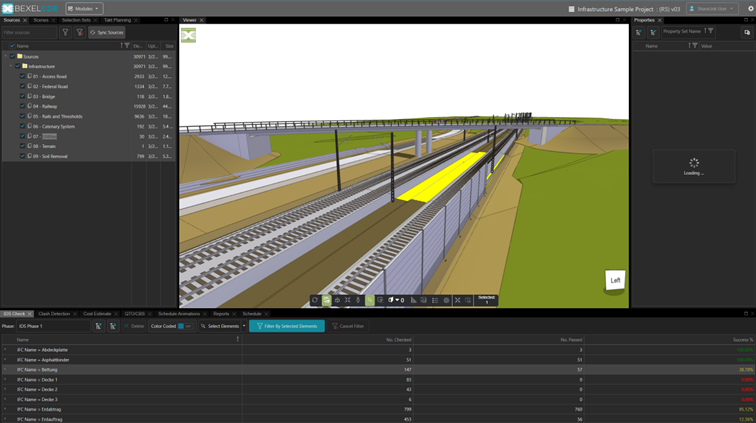Click the Filter sources input field
This screenshot has width=756, height=423.
[29, 32]
